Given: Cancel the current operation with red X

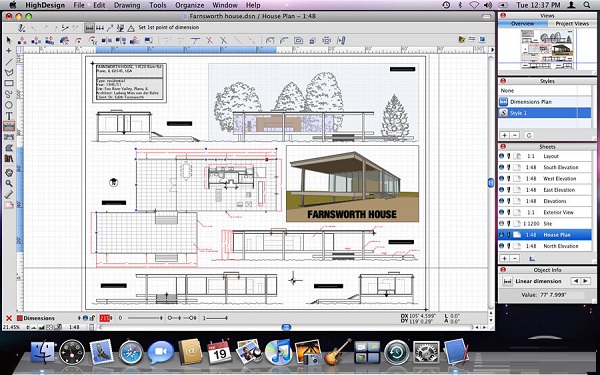Looking at the screenshot, I should click(8, 318).
